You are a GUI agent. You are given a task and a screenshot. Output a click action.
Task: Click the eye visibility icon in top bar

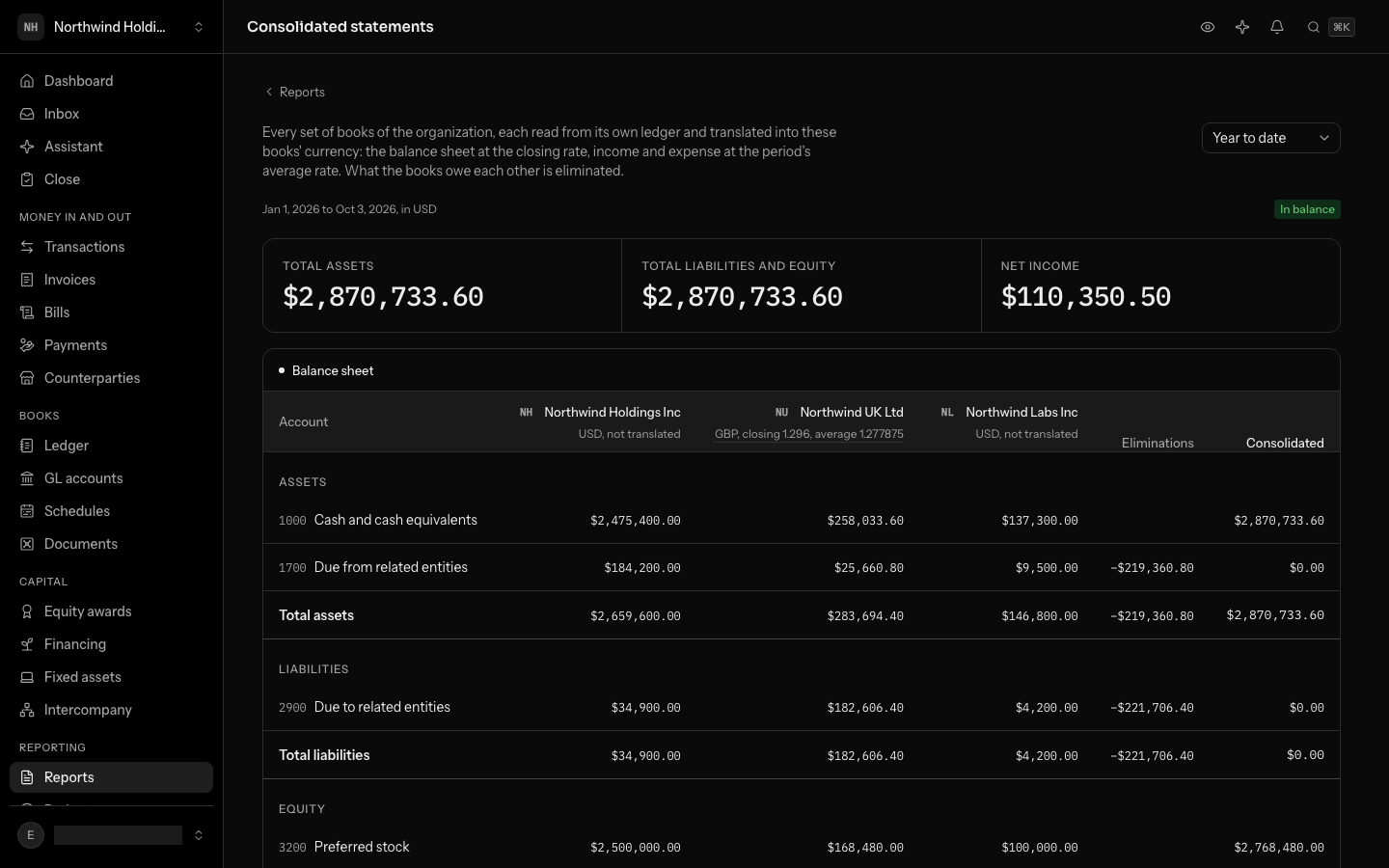pyautogui.click(x=1208, y=27)
